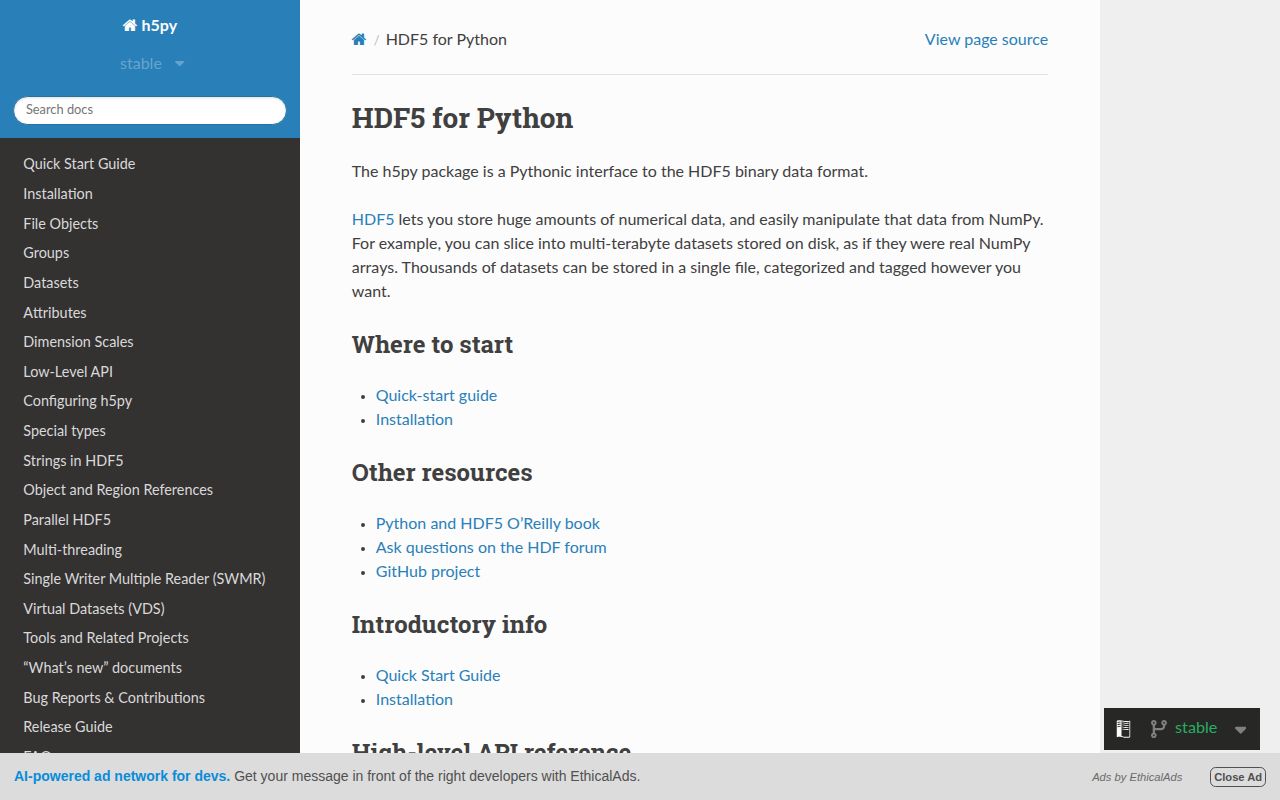The height and width of the screenshot is (800, 1280).
Task: Open "What's new" documents entry
Action: pos(102,668)
